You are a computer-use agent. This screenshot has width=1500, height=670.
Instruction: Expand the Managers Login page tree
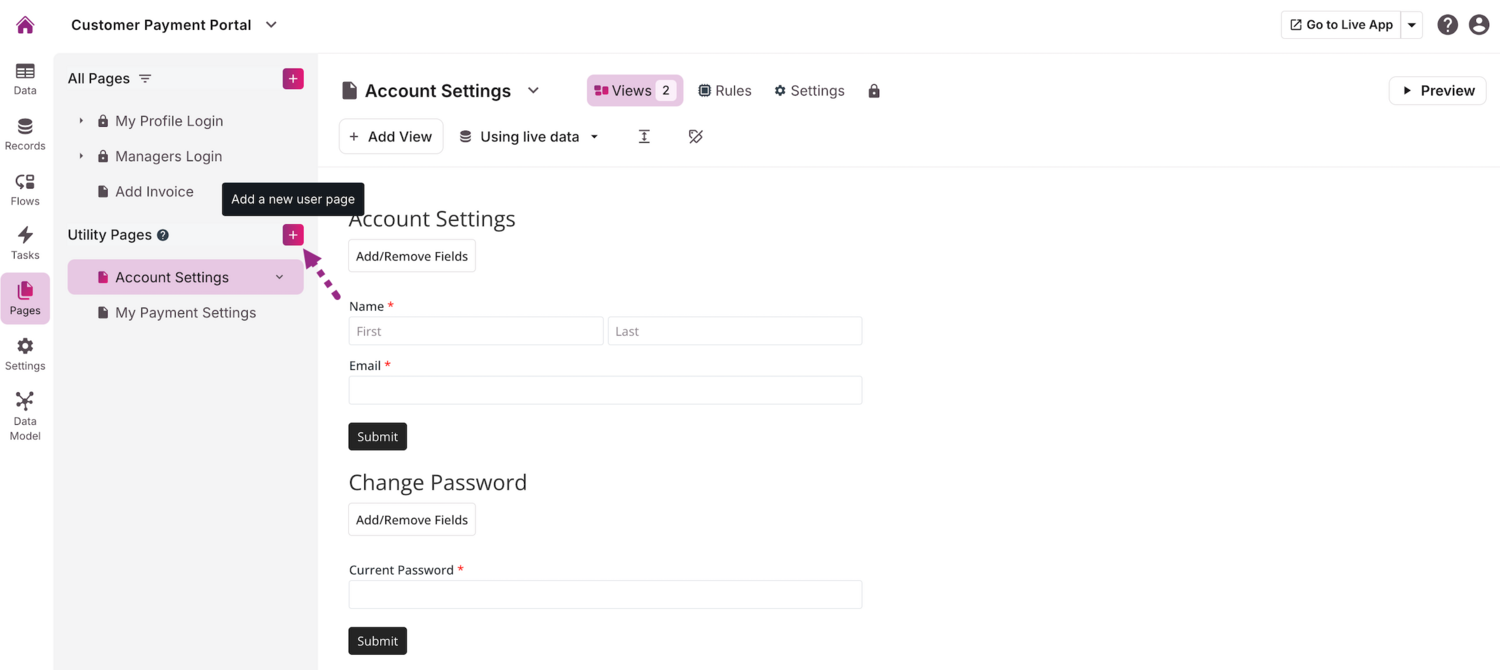coord(81,156)
